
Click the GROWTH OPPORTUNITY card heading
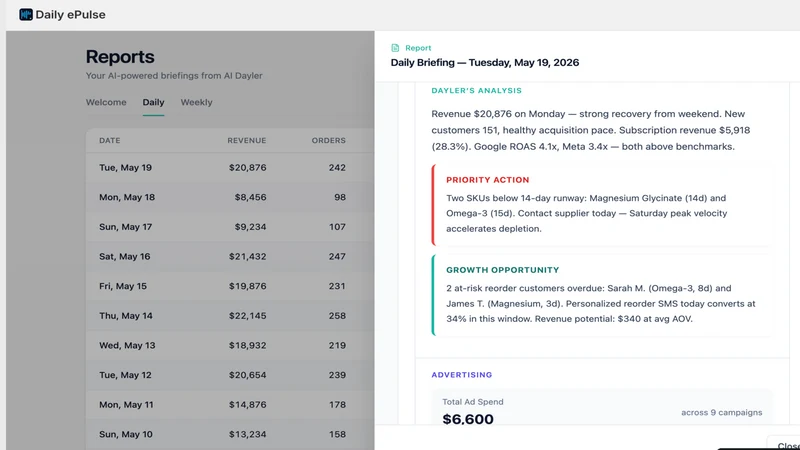(x=503, y=270)
